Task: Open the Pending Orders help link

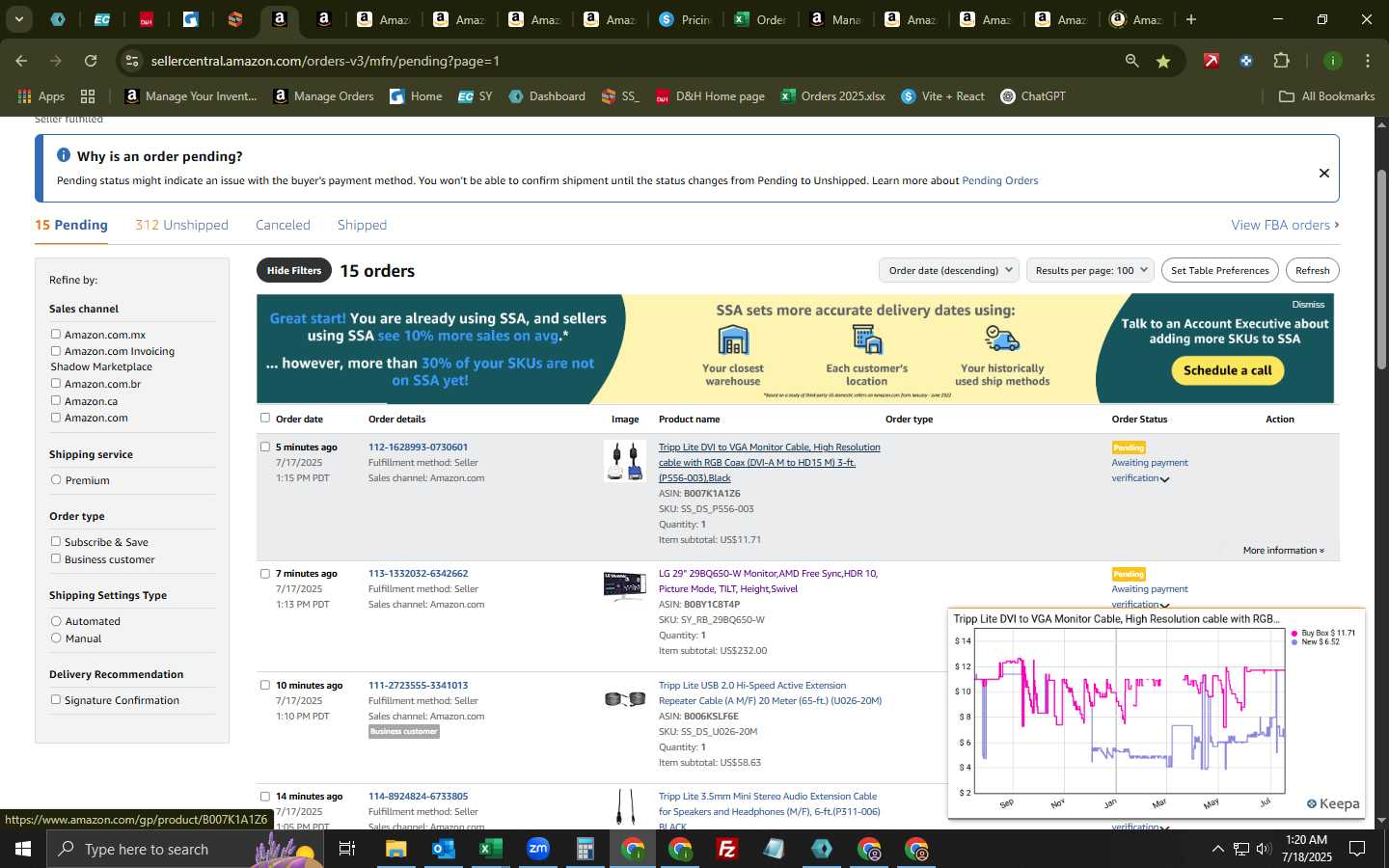Action: (999, 180)
